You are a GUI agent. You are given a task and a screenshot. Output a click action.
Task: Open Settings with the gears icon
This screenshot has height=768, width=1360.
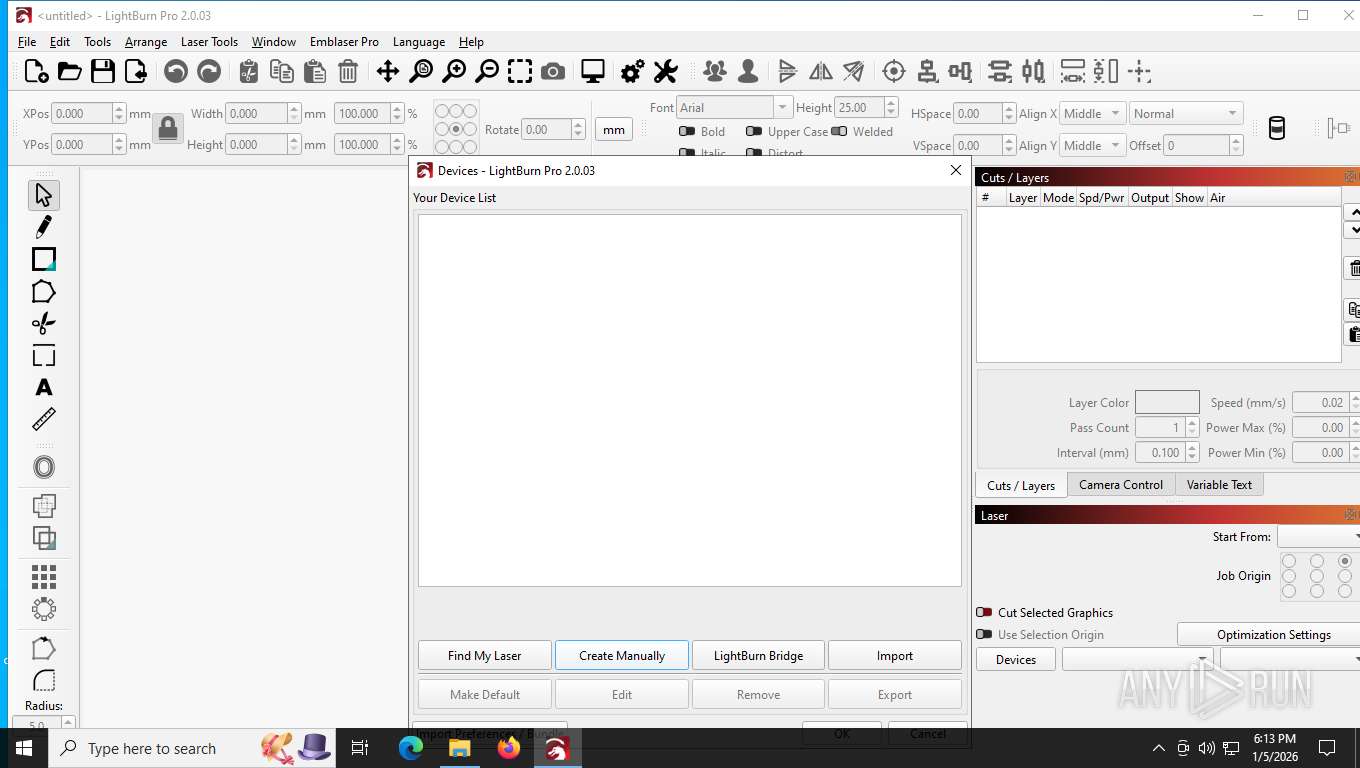(x=633, y=71)
